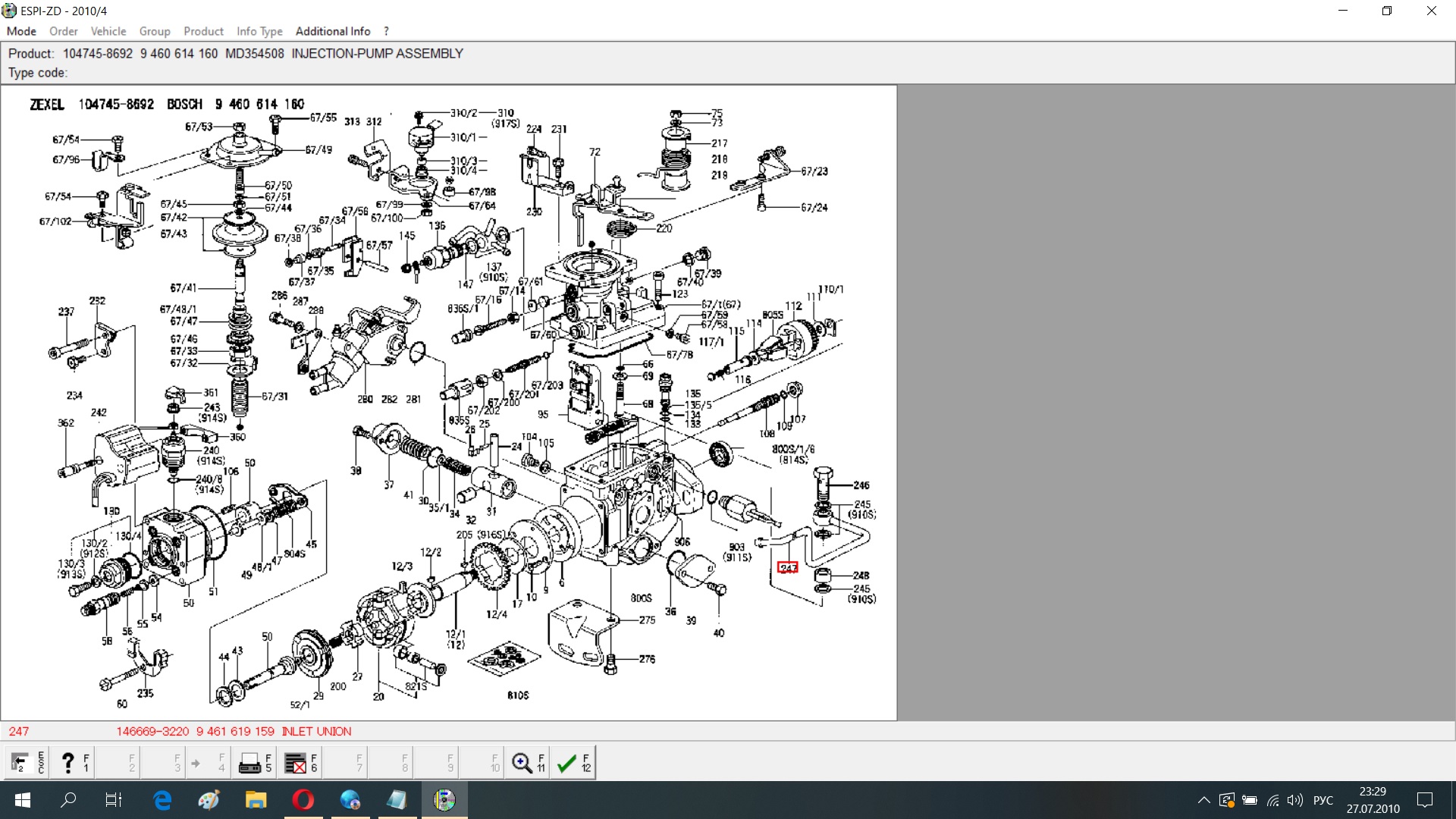Click the taskbar clock showing 23:29
The width and height of the screenshot is (1456, 819).
click(1373, 800)
